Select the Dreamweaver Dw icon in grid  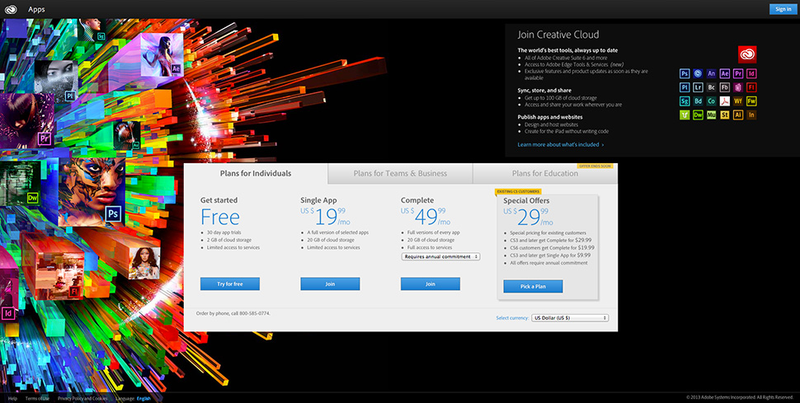(698, 115)
